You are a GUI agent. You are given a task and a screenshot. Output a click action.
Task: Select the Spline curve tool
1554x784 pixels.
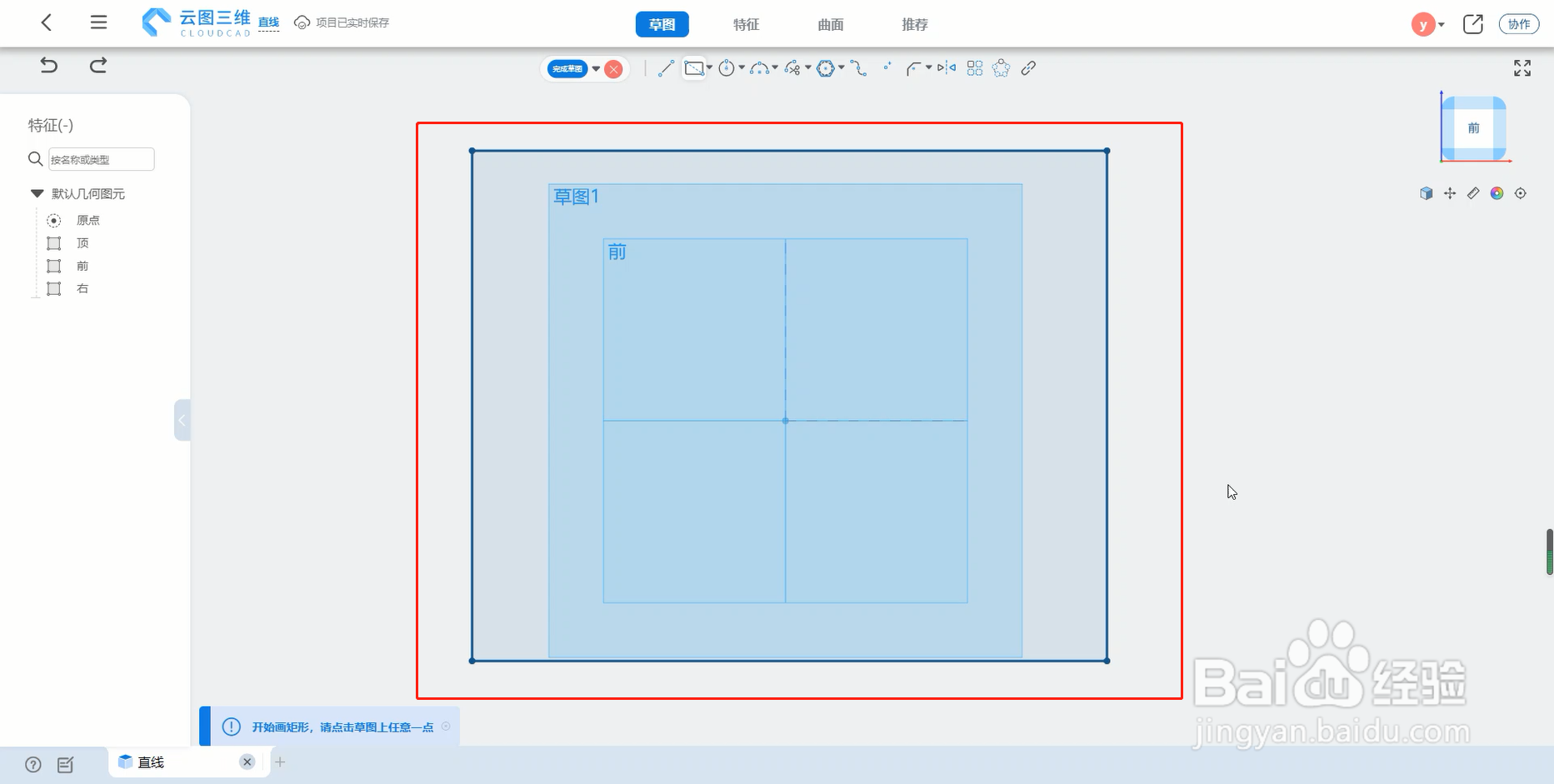[859, 68]
